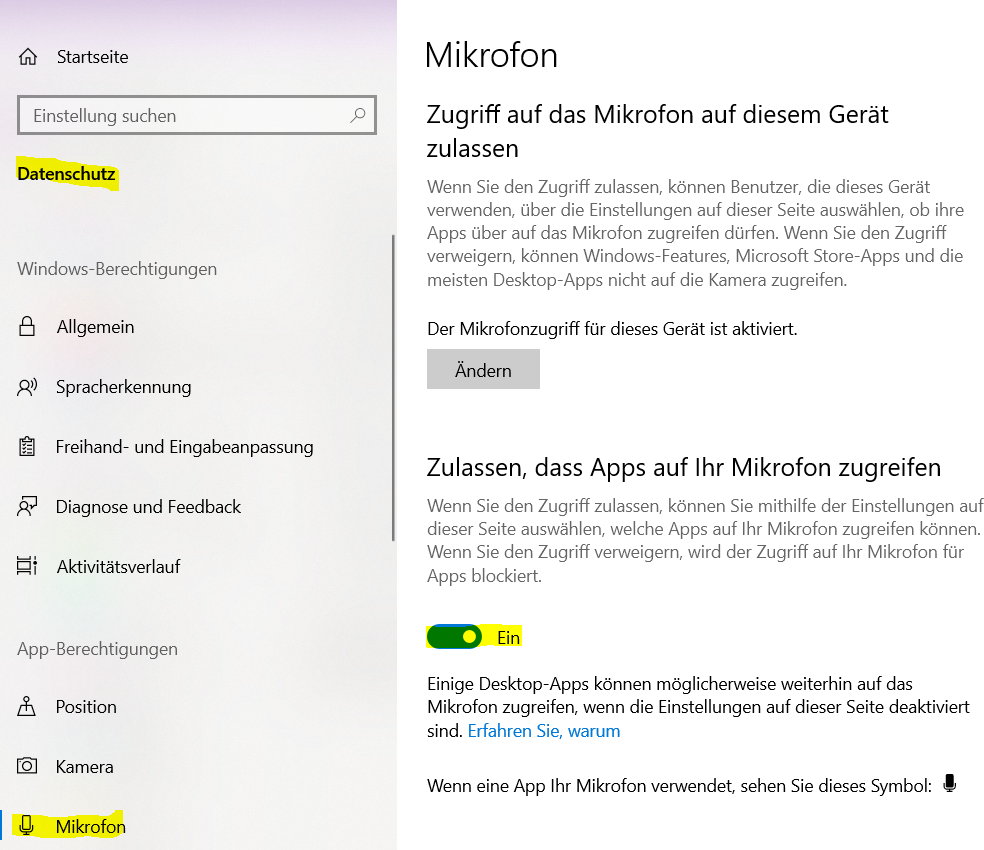This screenshot has height=850, width=984.
Task: Open the Spracherkennung speech icon
Action: tap(27, 387)
